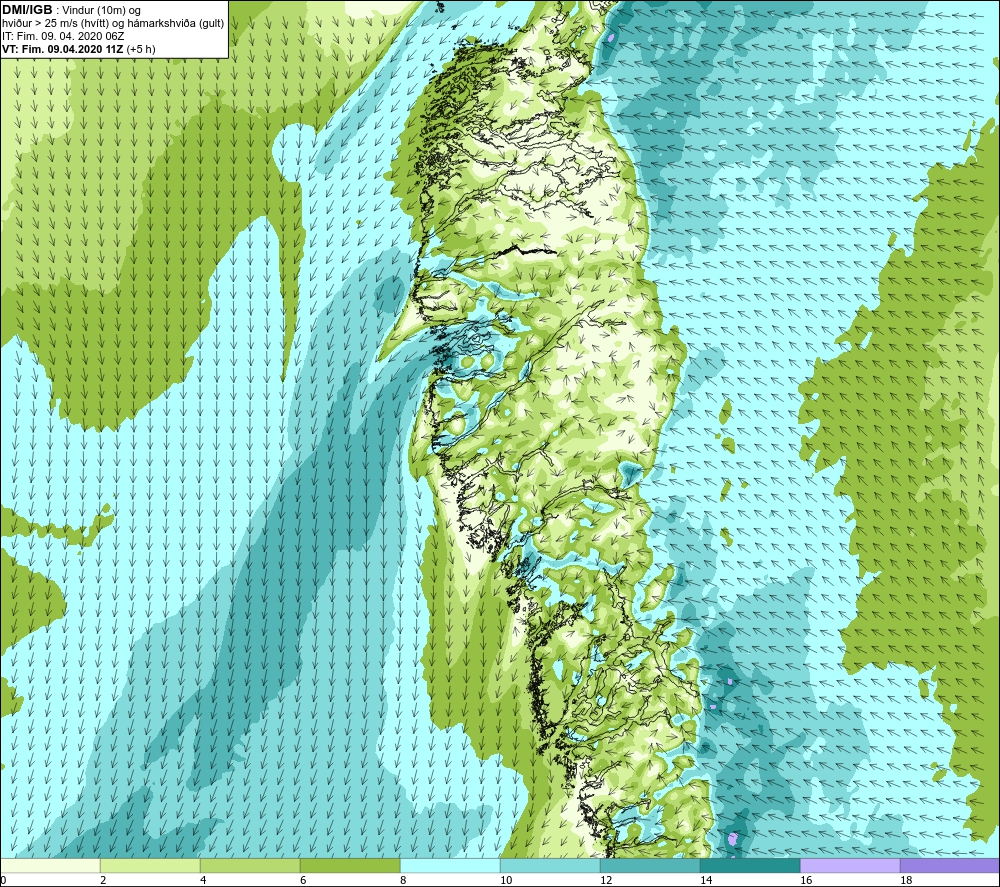Image resolution: width=1000 pixels, height=887 pixels.
Task: Click the '14' scale label
Action: 706,880
